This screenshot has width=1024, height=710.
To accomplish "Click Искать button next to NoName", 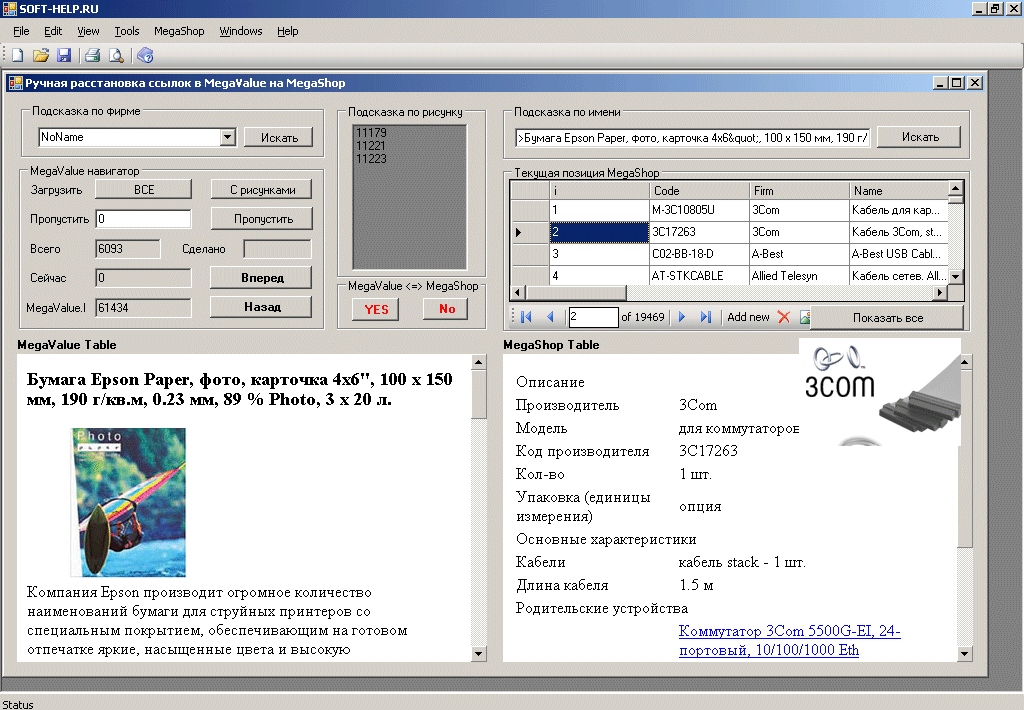I will pyautogui.click(x=279, y=137).
